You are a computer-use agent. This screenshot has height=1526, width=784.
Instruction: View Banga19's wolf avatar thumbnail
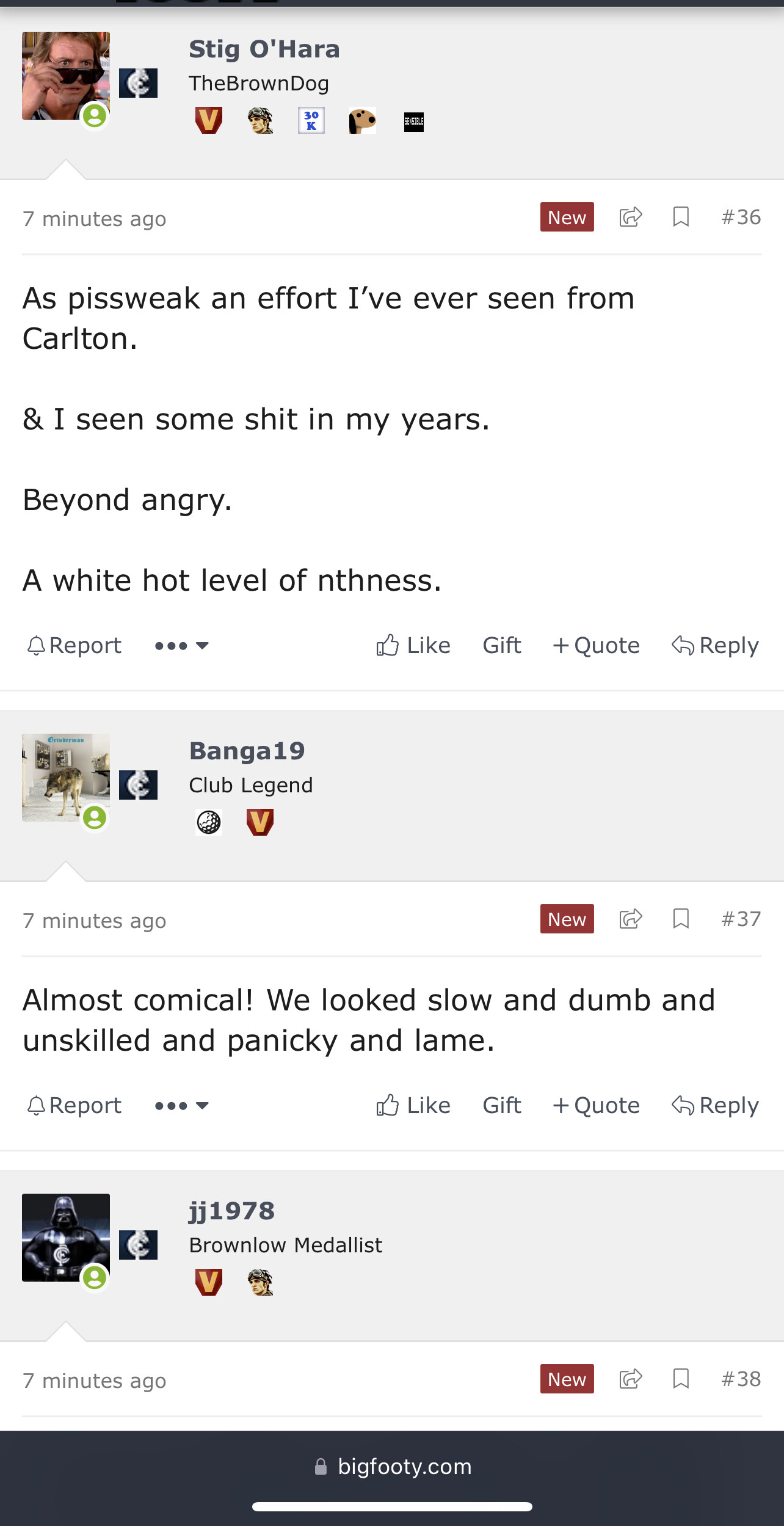tap(66, 778)
